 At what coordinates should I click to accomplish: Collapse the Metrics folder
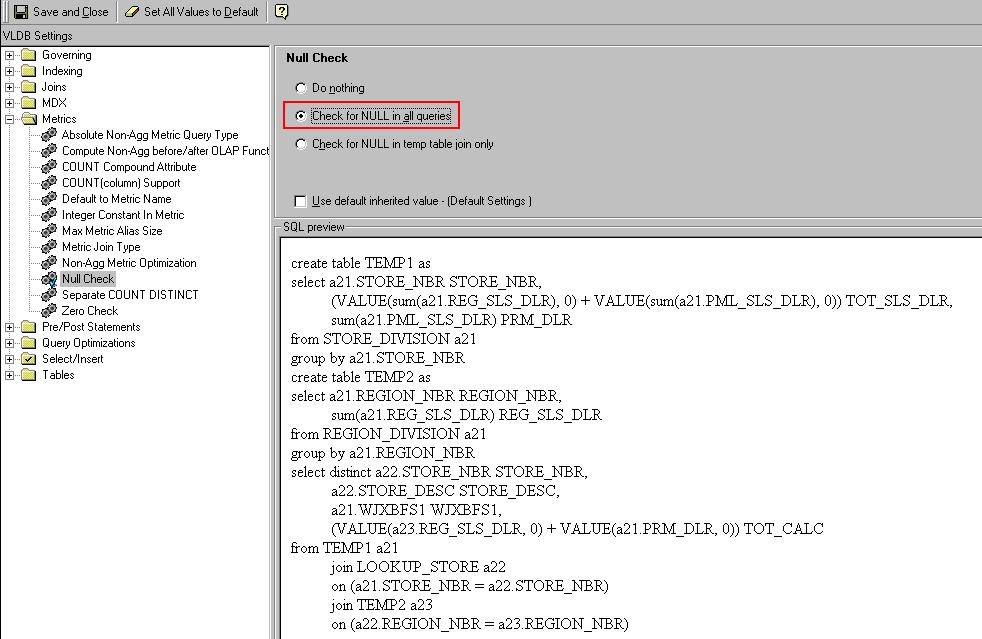point(10,118)
